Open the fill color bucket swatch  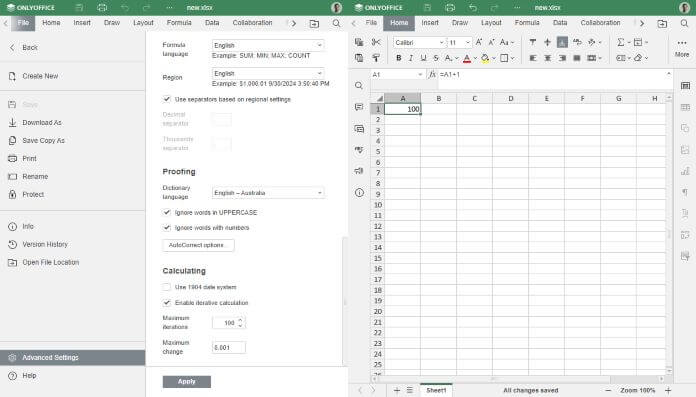485,58
